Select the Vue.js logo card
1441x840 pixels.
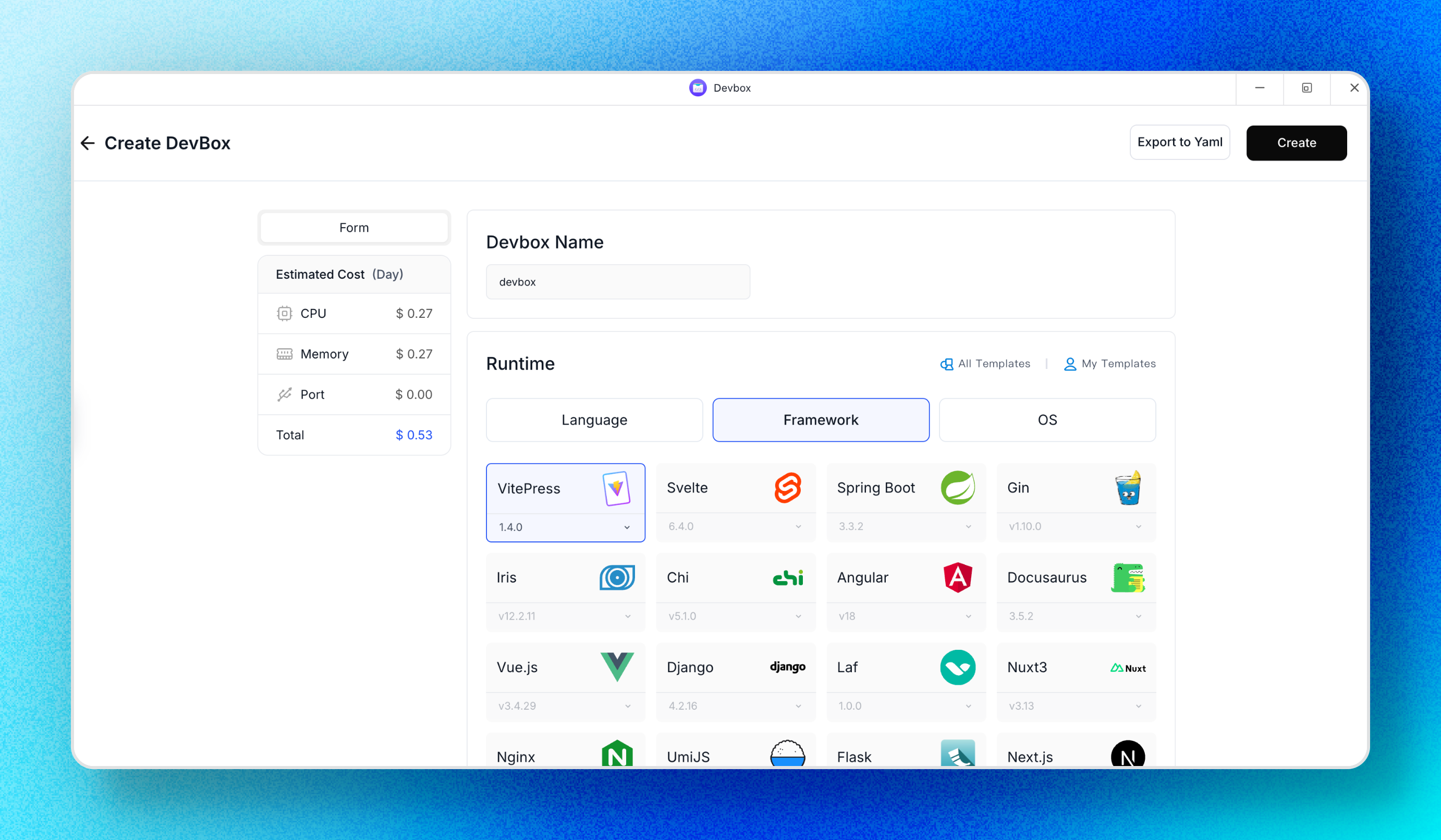coord(616,667)
